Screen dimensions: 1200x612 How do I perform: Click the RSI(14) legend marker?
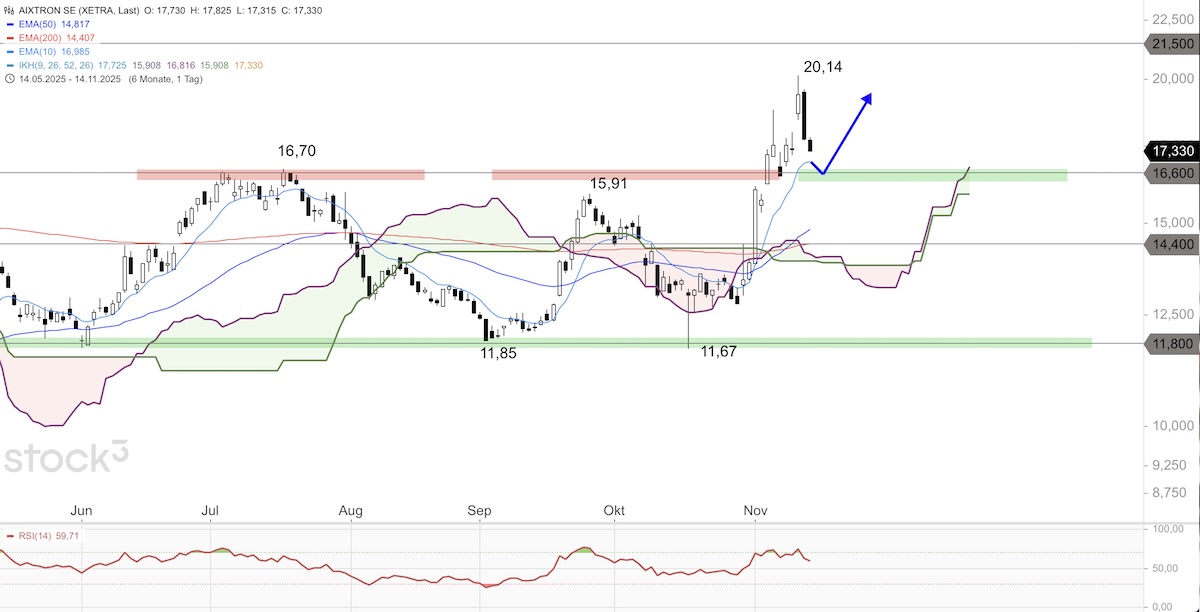10,536
